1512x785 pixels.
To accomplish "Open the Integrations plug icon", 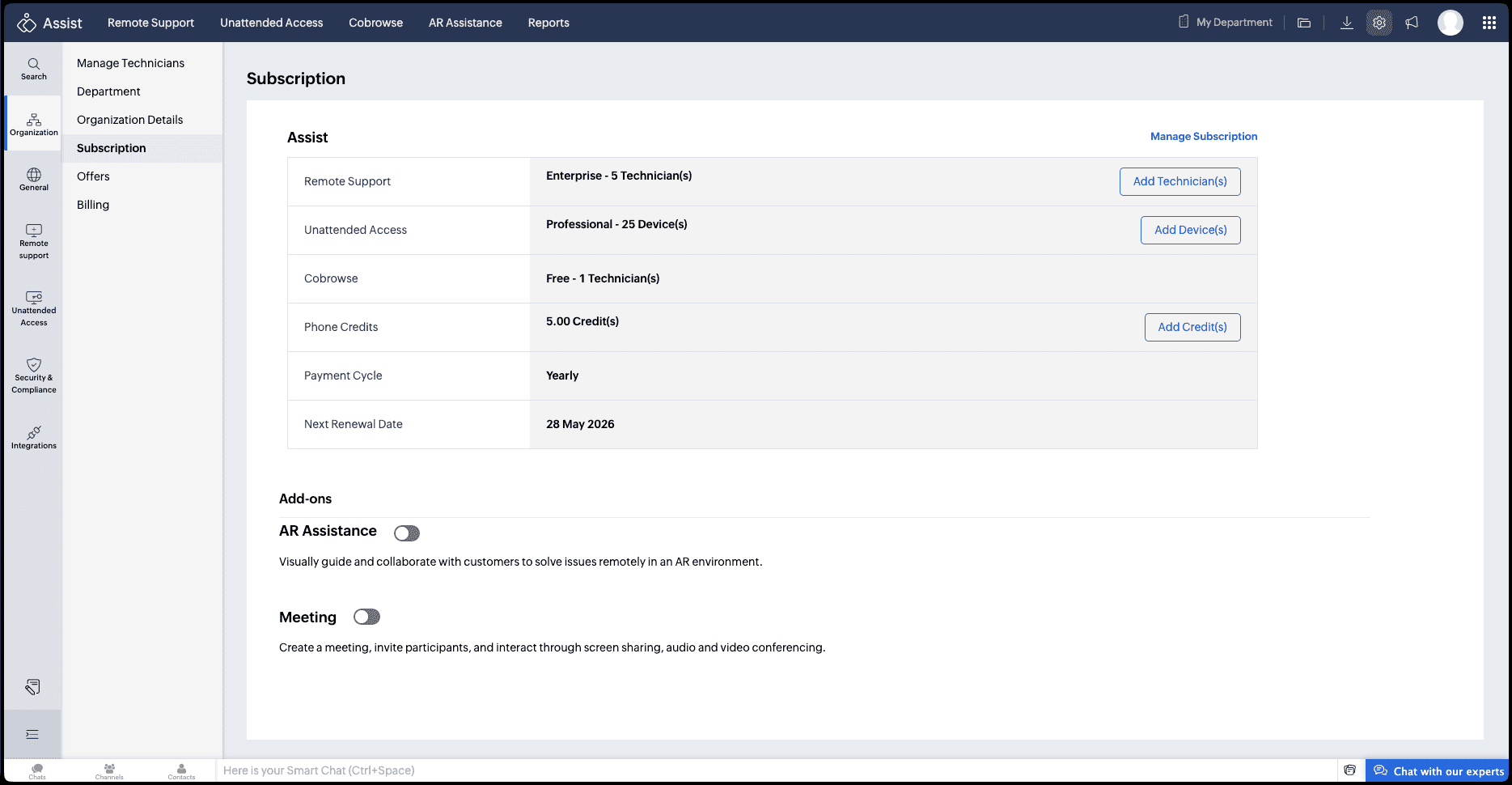I will tap(34, 437).
